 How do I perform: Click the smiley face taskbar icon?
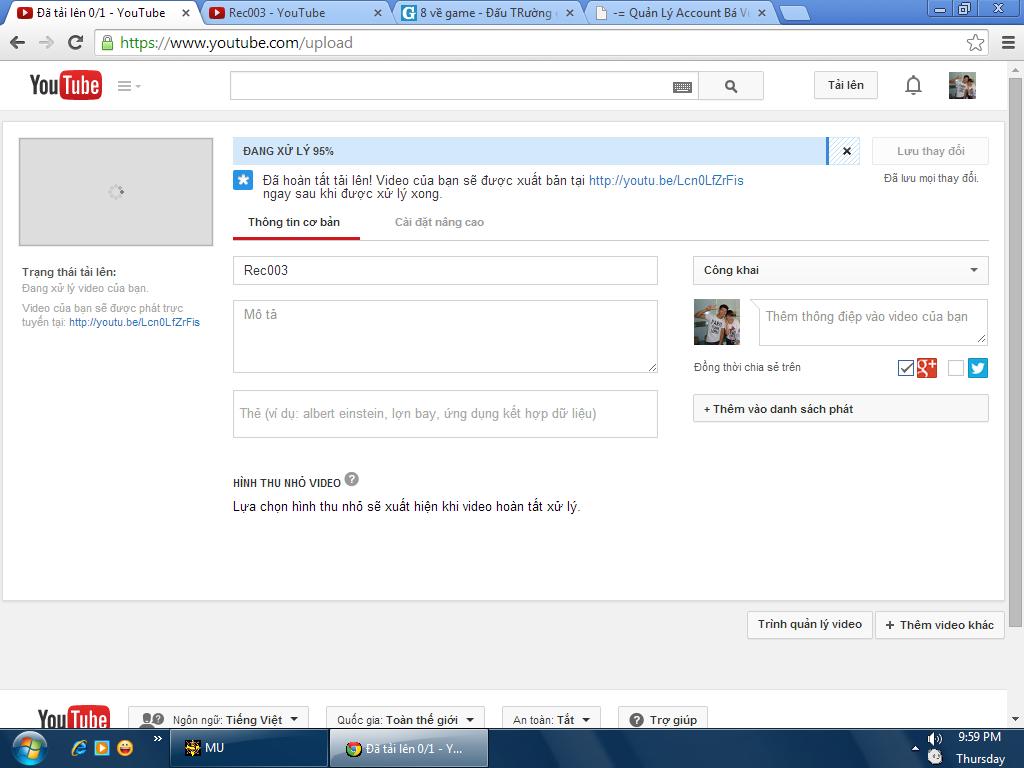pyautogui.click(x=125, y=748)
